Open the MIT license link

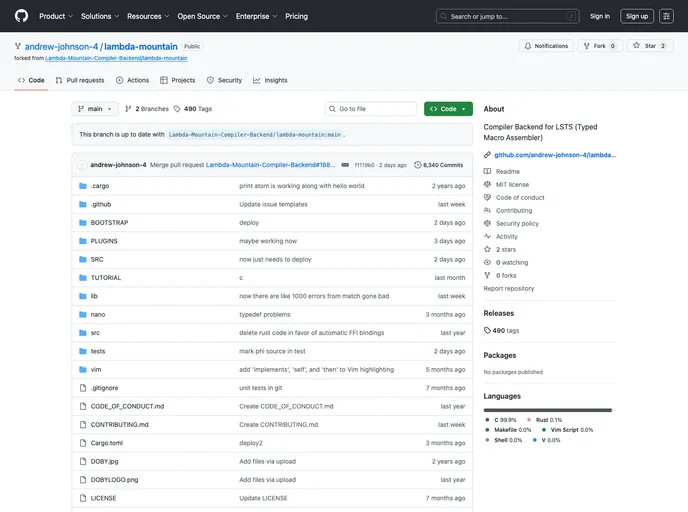pyautogui.click(x=512, y=184)
